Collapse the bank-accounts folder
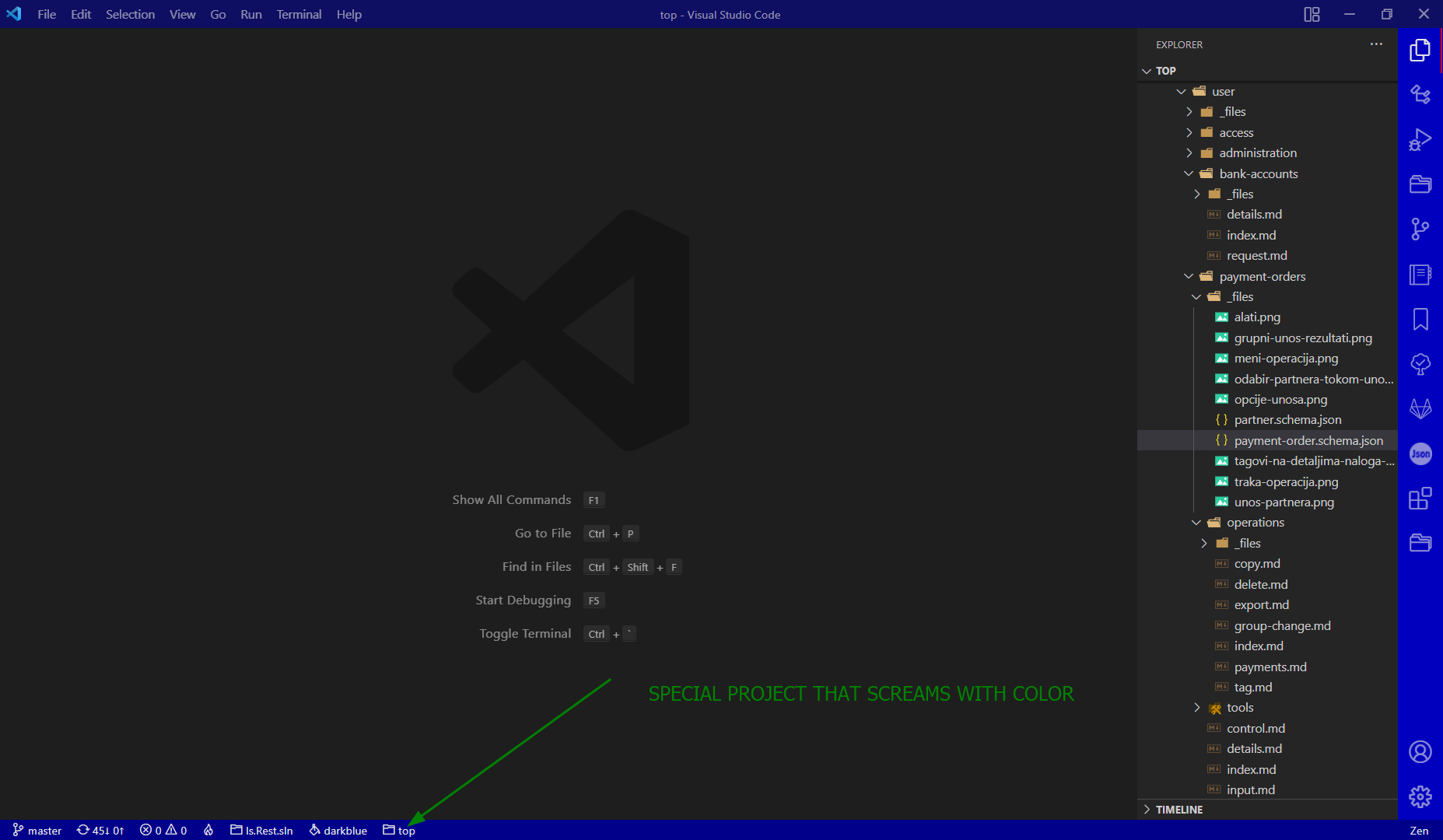The height and width of the screenshot is (840, 1443). [1267, 173]
